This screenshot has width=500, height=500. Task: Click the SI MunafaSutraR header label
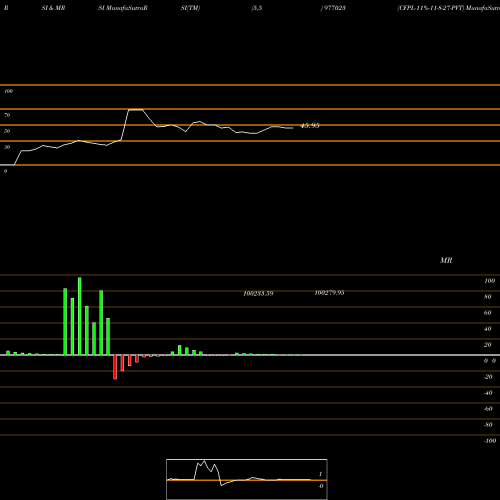click(x=123, y=8)
